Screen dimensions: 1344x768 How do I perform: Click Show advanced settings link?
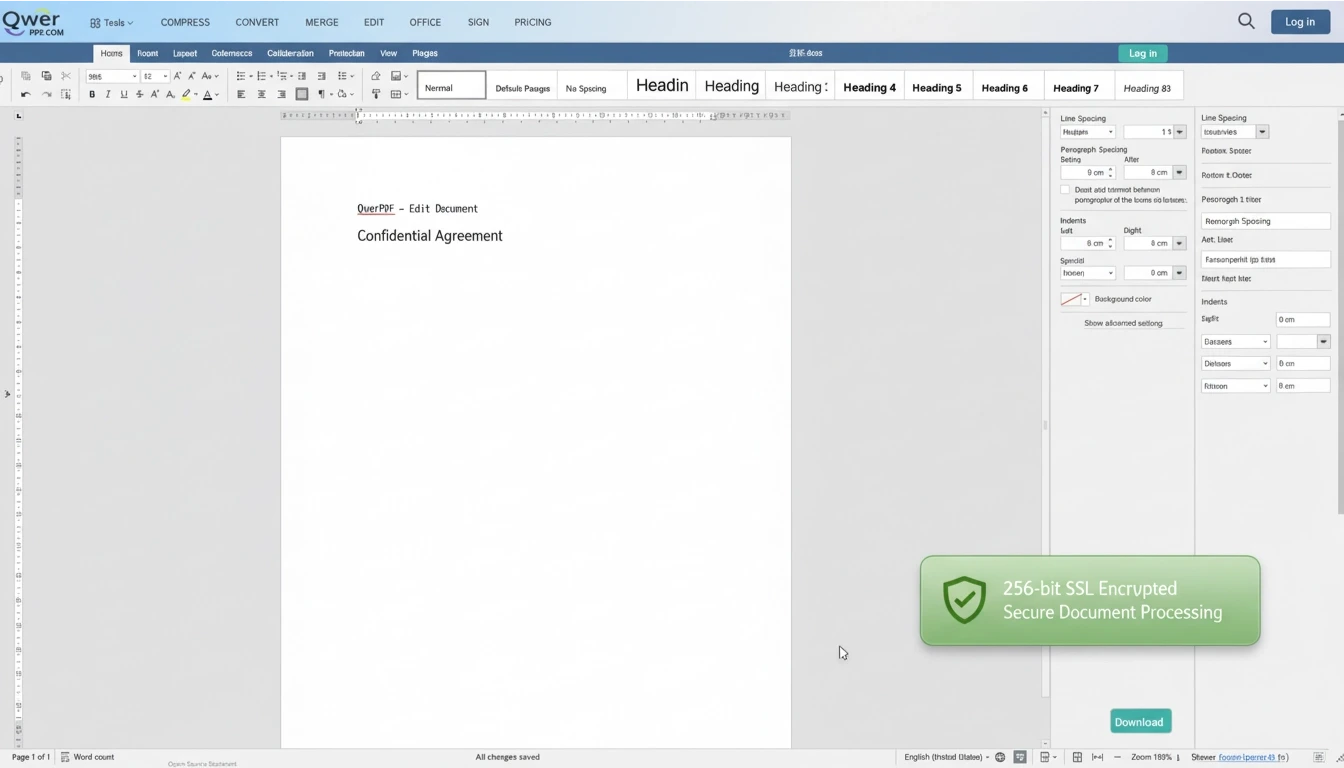click(x=1123, y=323)
